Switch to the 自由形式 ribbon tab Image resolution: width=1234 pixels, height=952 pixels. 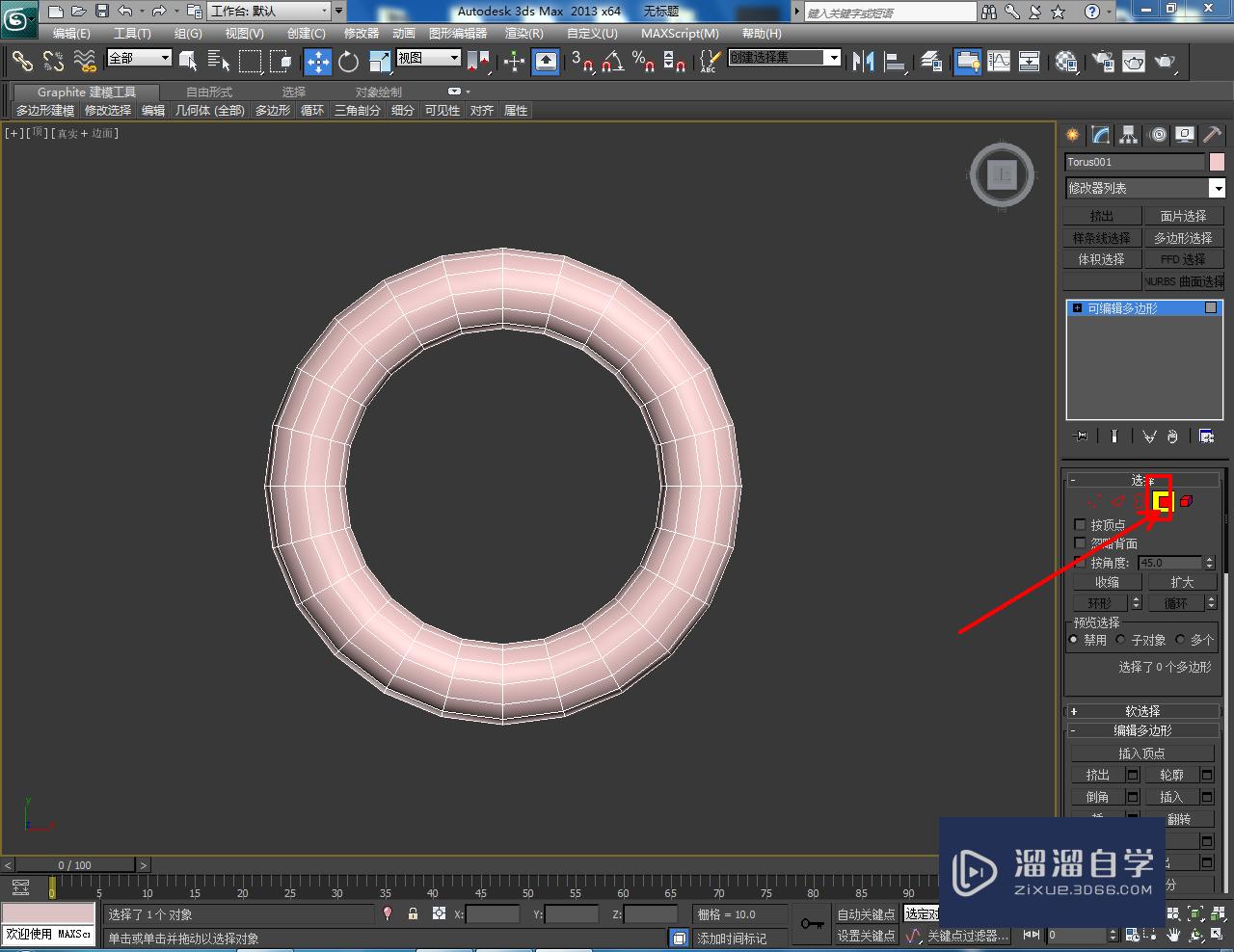209,92
